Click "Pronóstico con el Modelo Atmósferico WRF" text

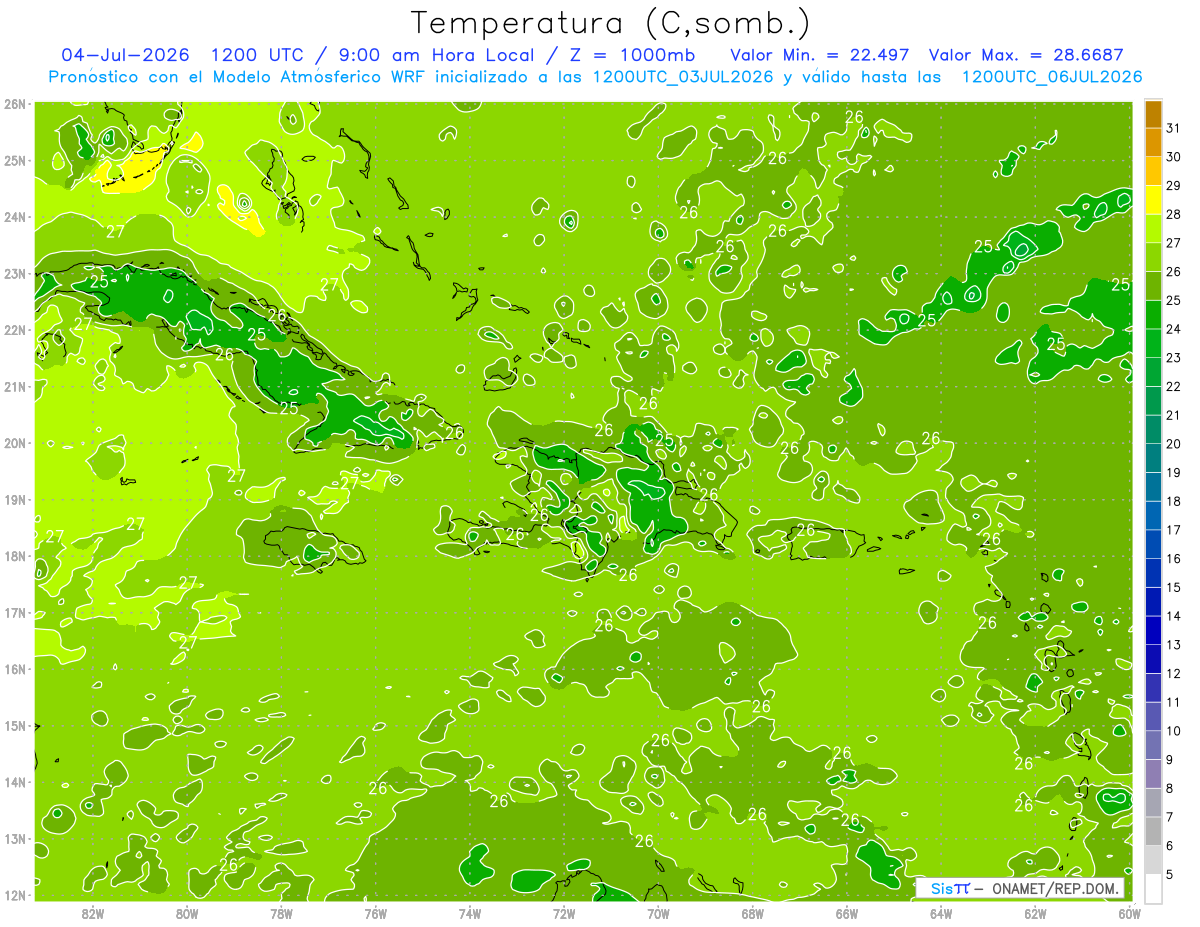click(238, 77)
